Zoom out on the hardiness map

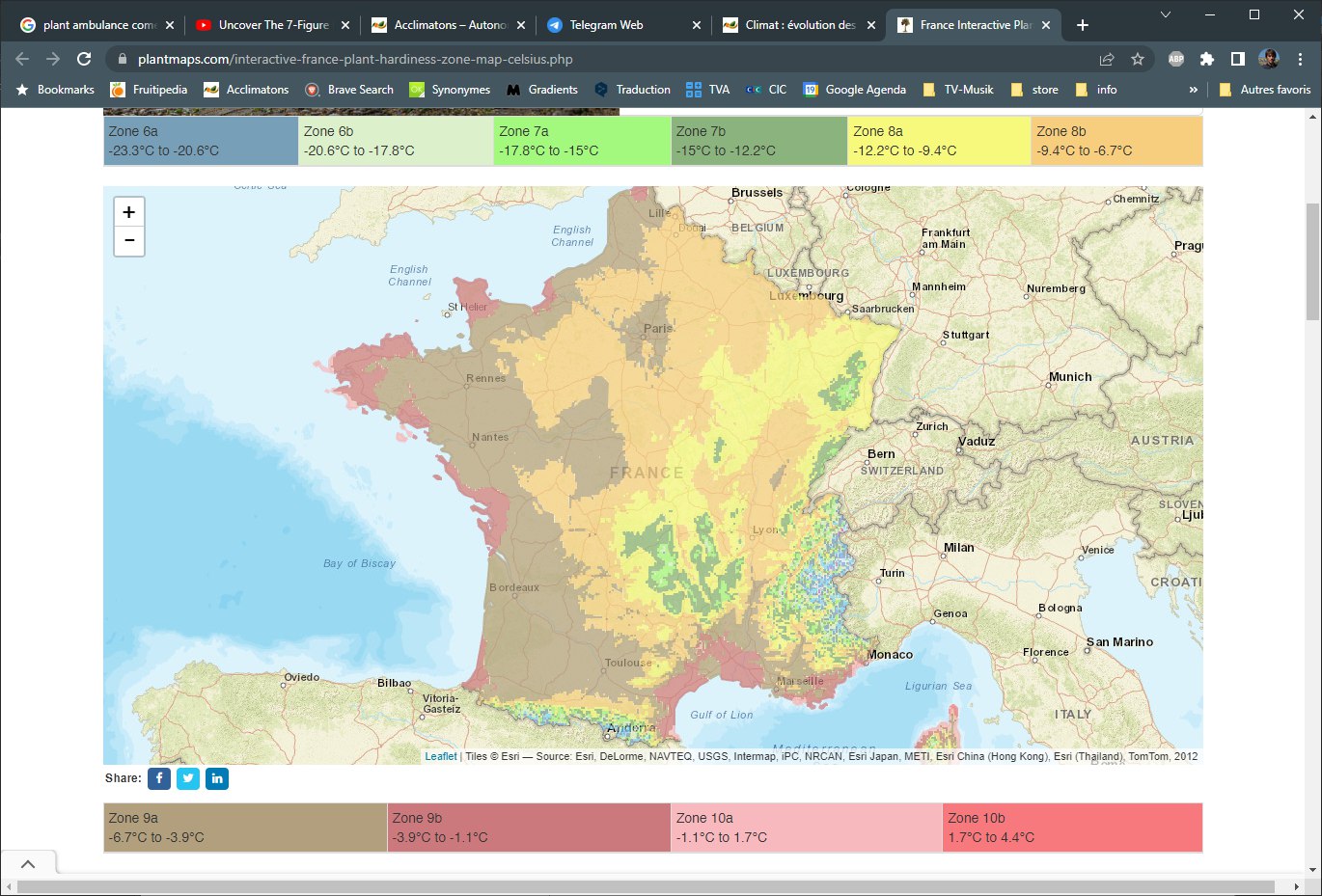tap(129, 241)
